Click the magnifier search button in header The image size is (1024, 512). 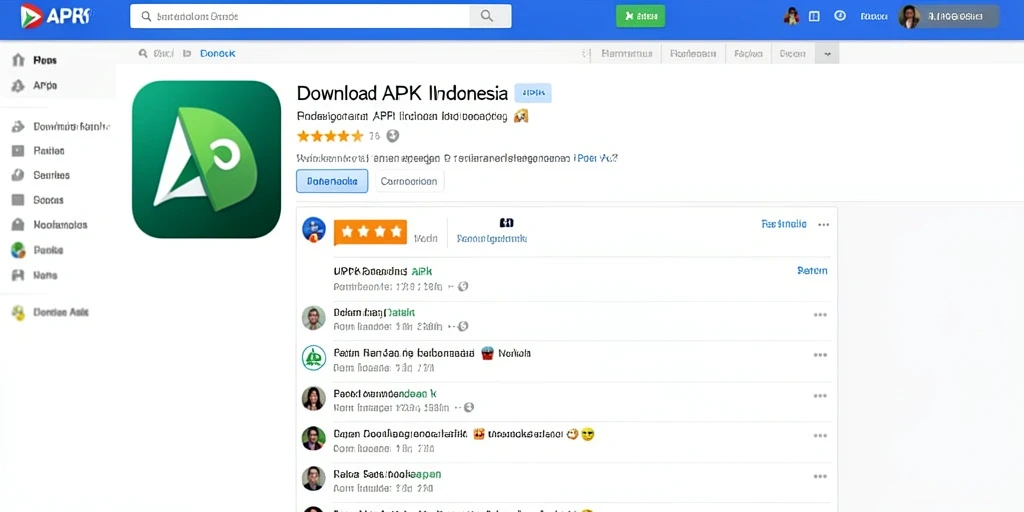(x=490, y=16)
